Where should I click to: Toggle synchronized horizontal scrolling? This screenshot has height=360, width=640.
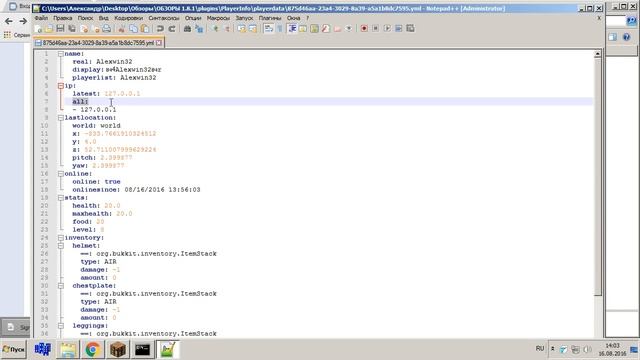253,29
